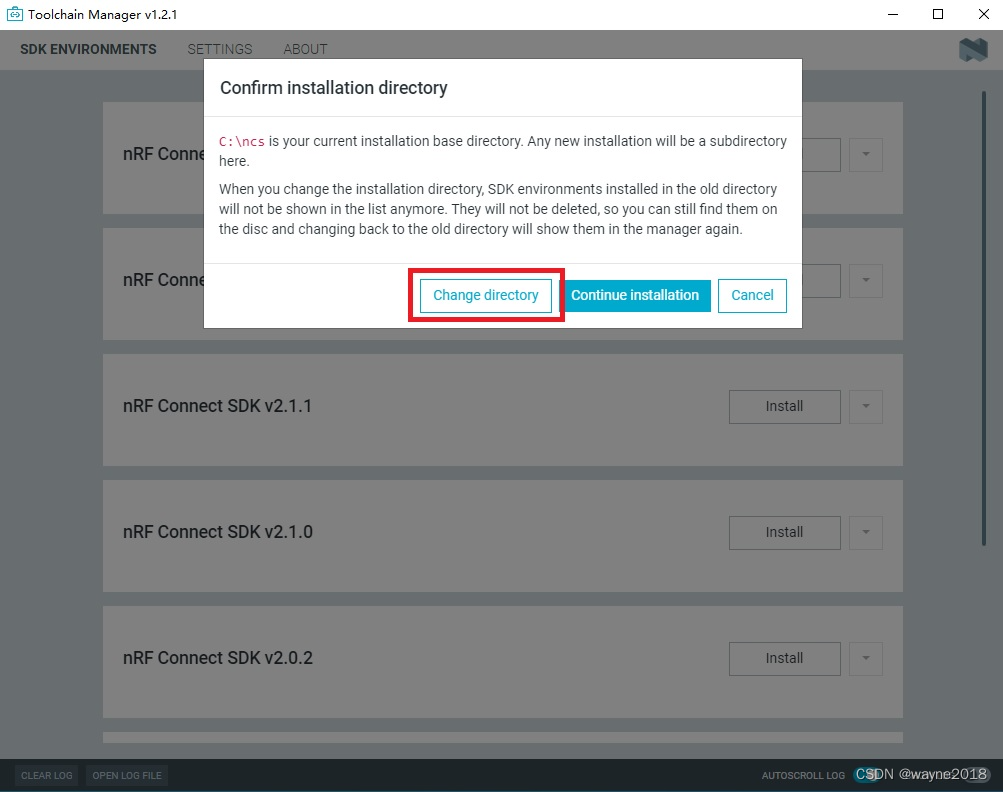Click OPEN LOG FILE button
The height and width of the screenshot is (792, 1003).
[127, 775]
